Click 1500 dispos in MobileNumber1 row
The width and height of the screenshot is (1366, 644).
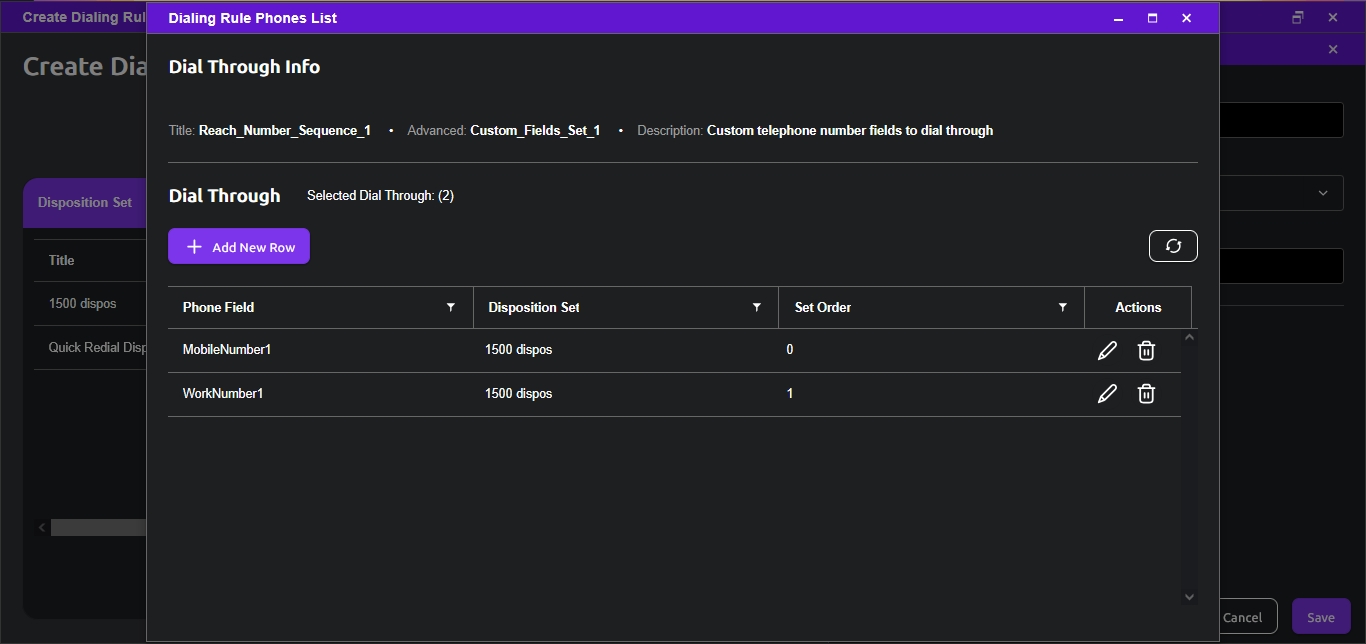pyautogui.click(x=518, y=350)
